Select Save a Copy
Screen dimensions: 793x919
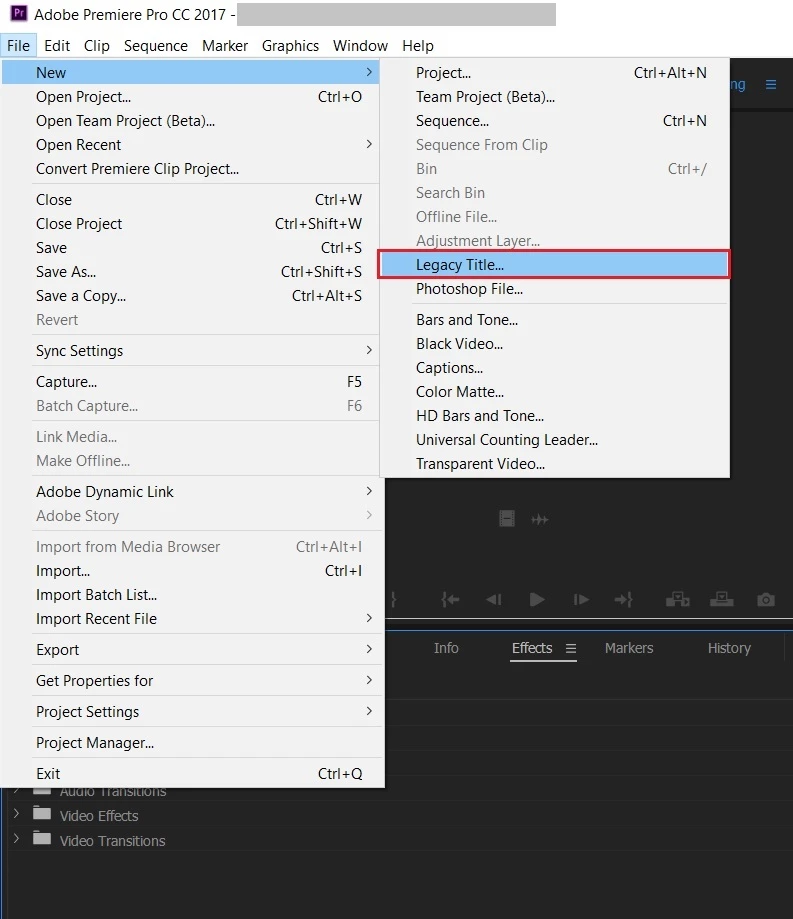coord(190,296)
